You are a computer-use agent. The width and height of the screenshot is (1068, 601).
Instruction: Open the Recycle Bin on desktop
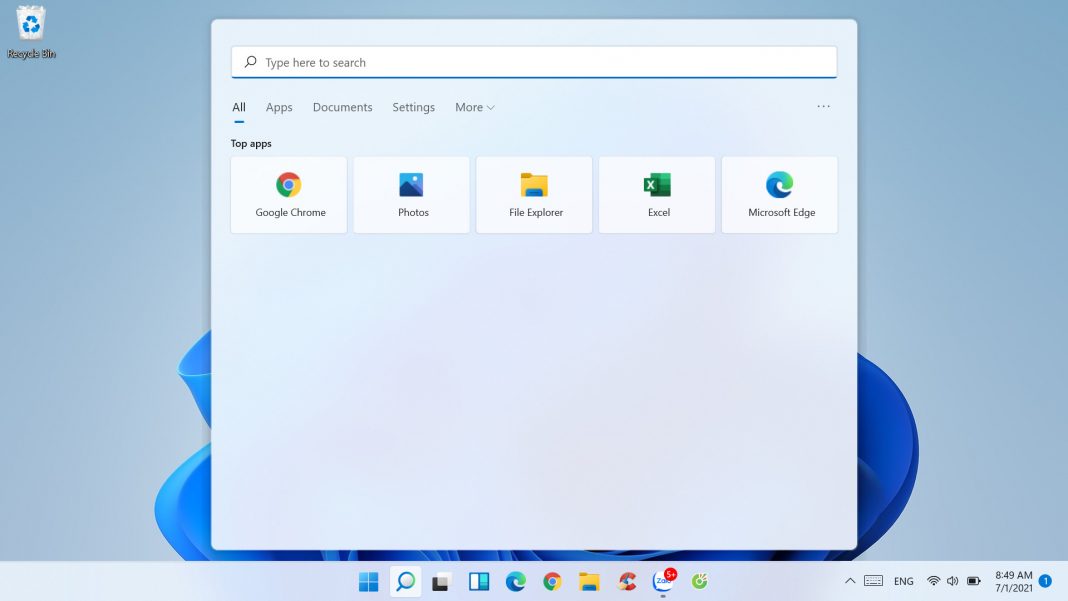click(x=31, y=32)
